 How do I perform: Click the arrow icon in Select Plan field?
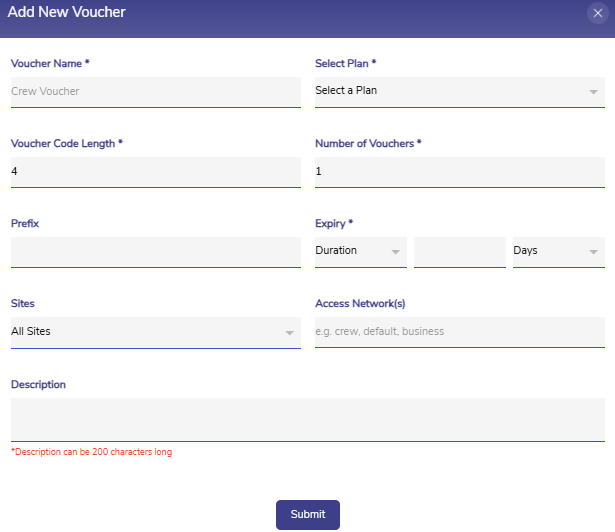click(x=594, y=92)
